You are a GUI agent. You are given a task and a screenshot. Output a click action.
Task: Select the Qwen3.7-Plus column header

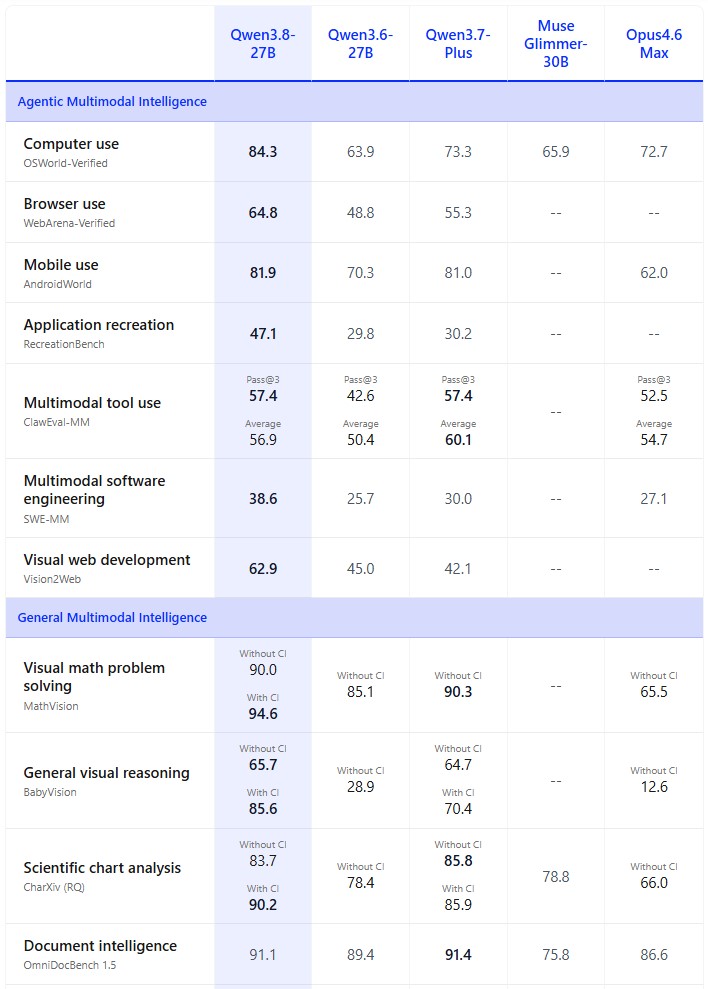click(x=458, y=44)
